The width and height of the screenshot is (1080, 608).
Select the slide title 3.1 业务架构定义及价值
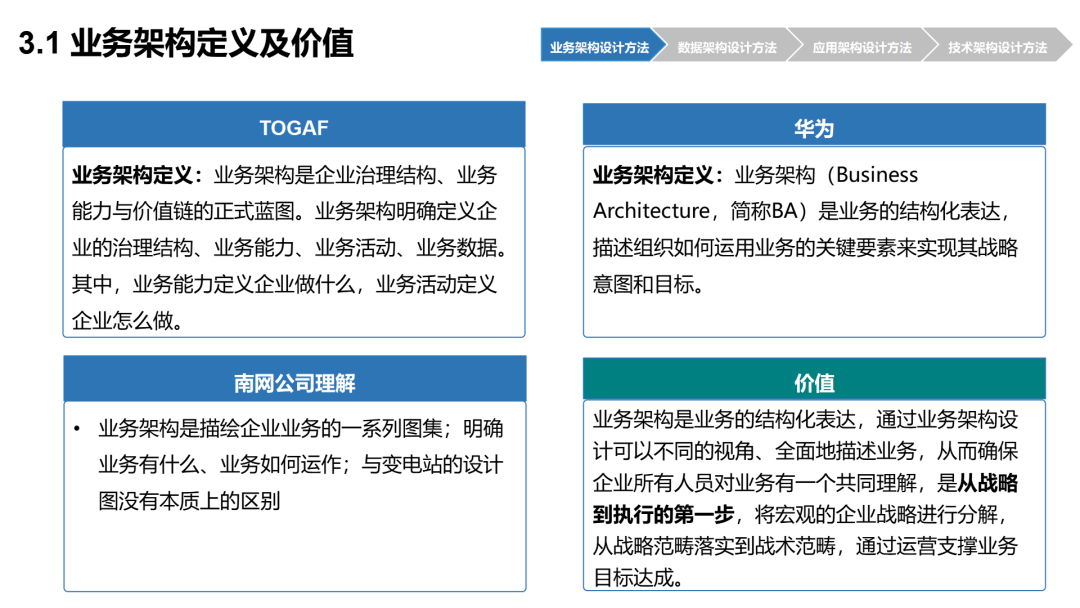(x=186, y=43)
